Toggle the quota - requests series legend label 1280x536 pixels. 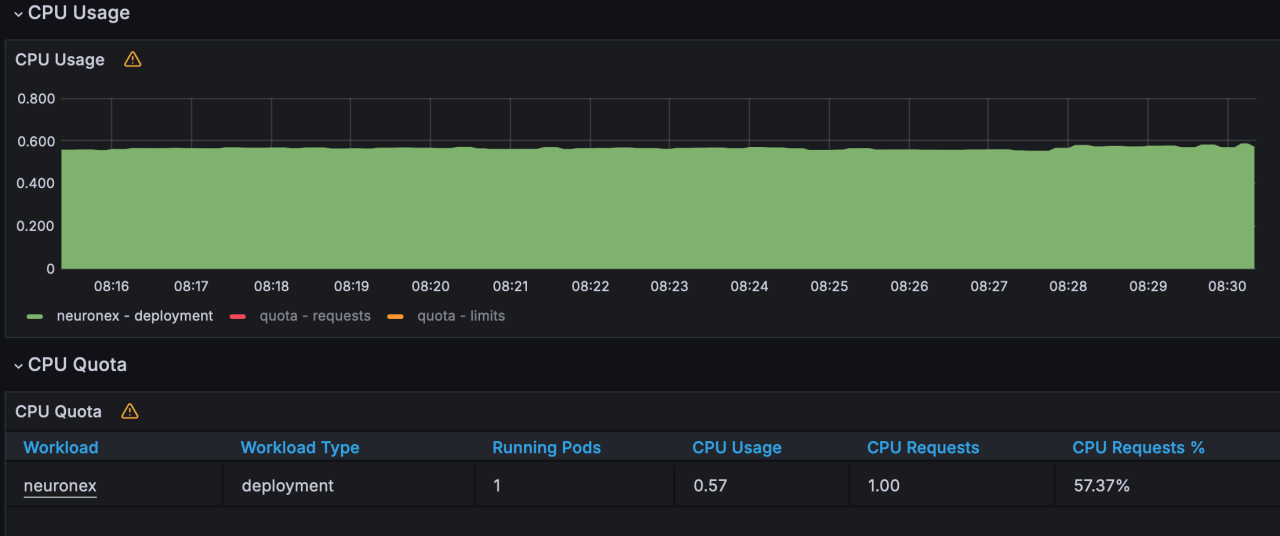(x=315, y=316)
